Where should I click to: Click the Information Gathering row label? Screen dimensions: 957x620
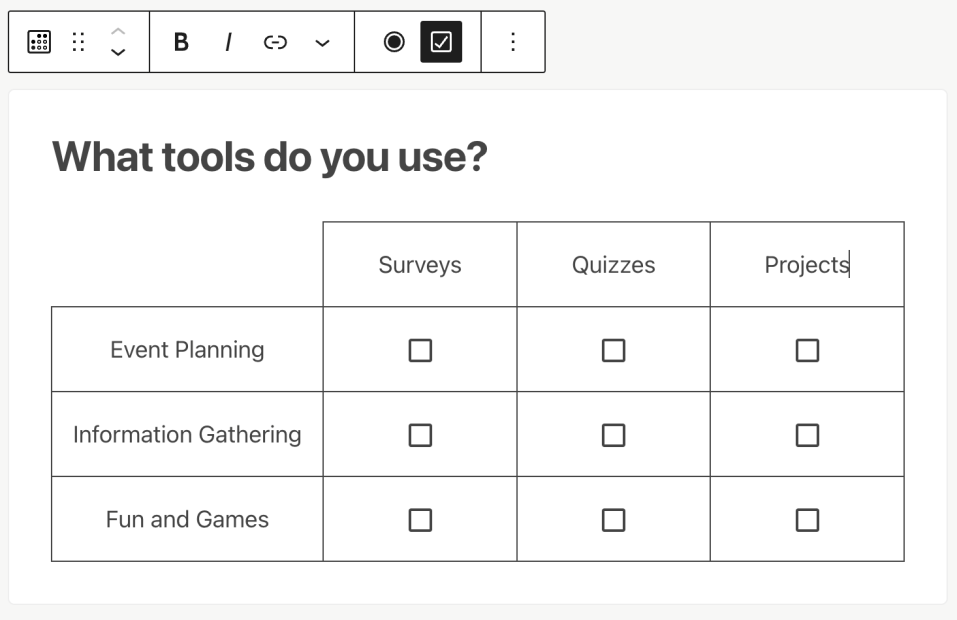[187, 435]
